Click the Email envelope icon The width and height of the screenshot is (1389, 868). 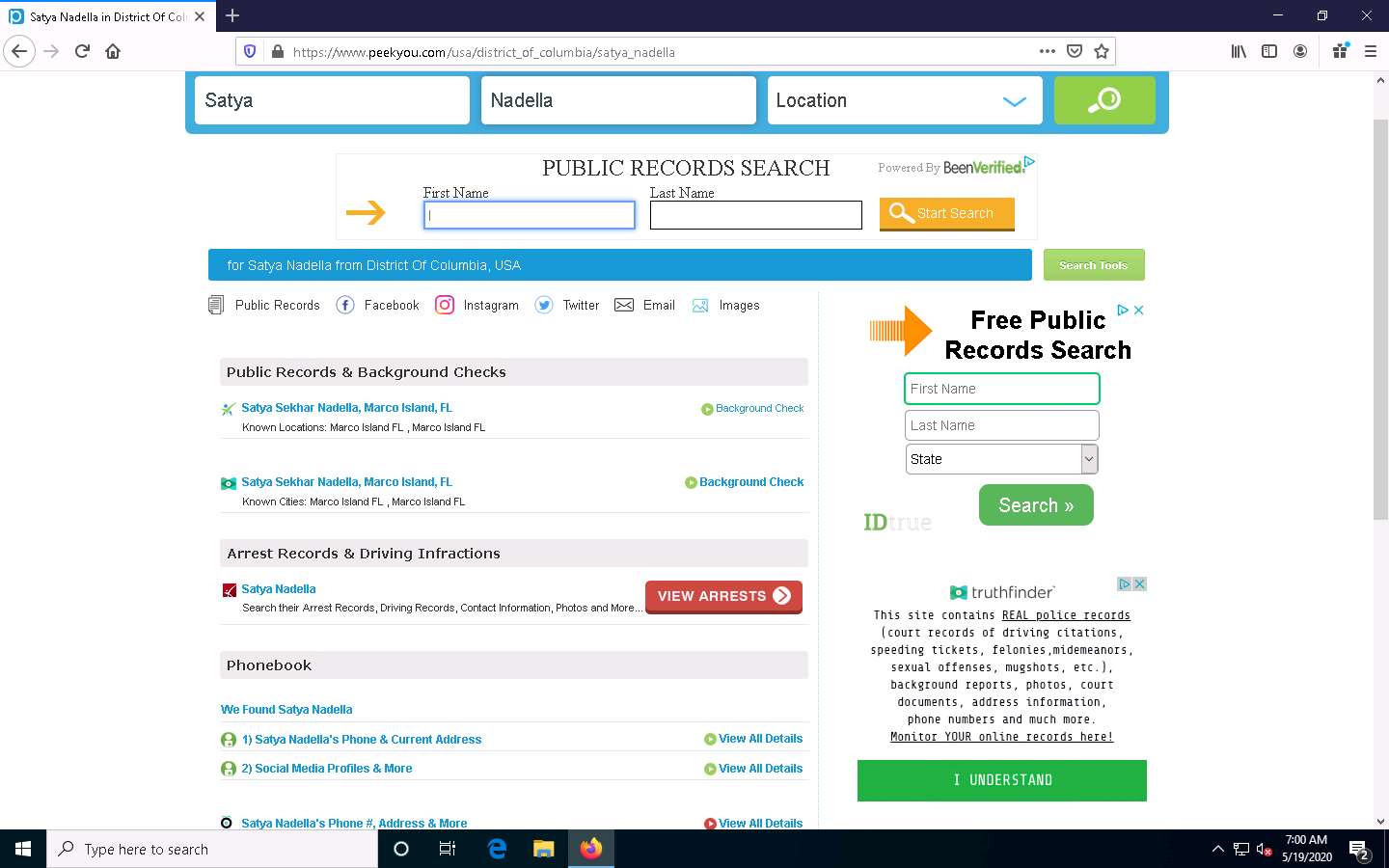pyautogui.click(x=624, y=305)
